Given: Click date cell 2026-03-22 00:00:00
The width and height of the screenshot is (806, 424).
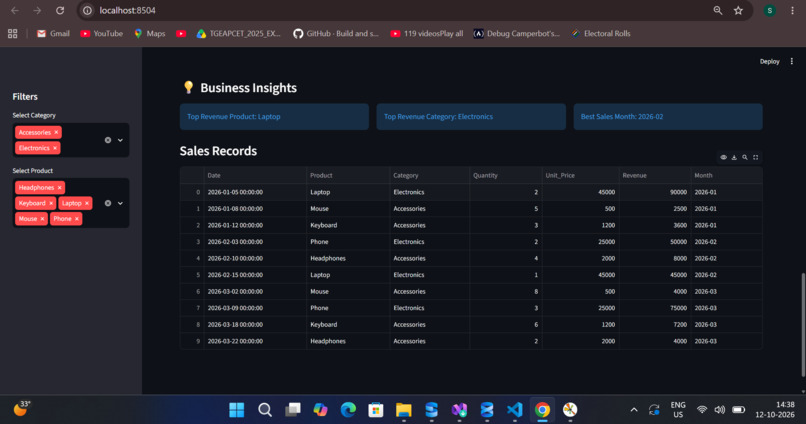Looking at the screenshot, I should (255, 341).
